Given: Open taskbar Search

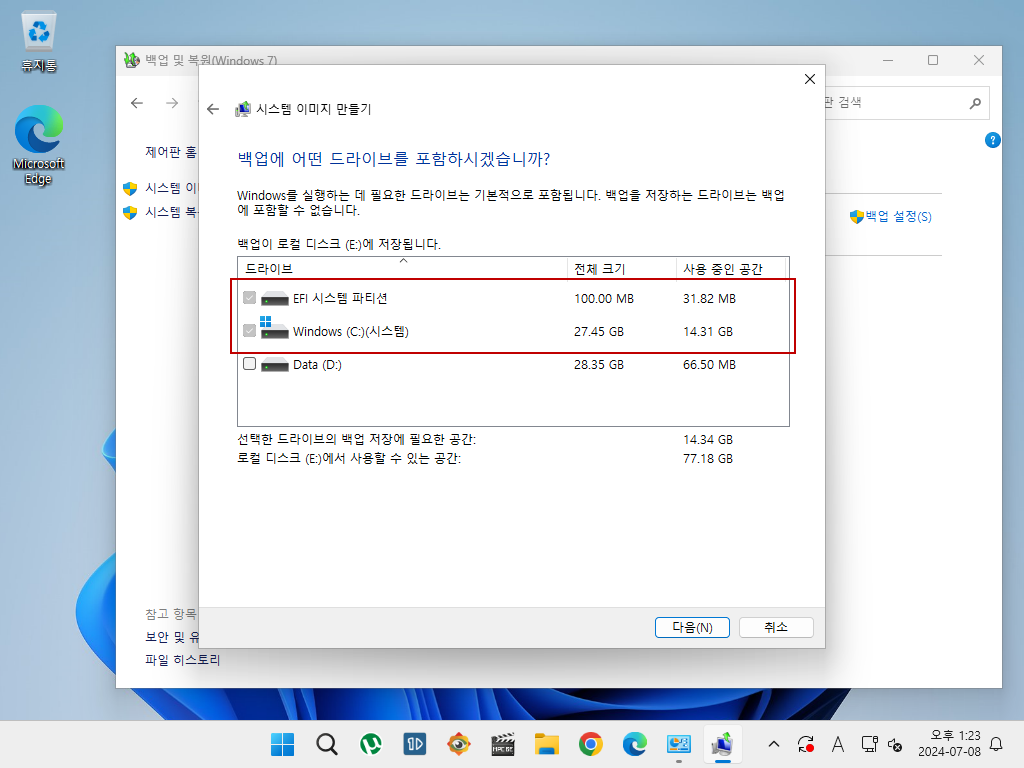Looking at the screenshot, I should pyautogui.click(x=327, y=744).
